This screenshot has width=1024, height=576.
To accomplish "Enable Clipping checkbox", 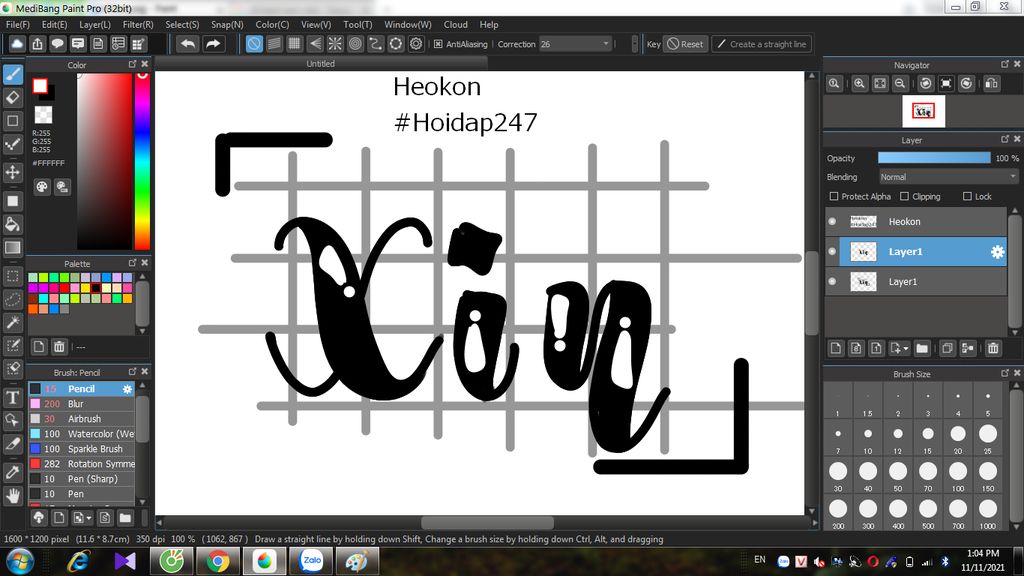I will [x=904, y=196].
